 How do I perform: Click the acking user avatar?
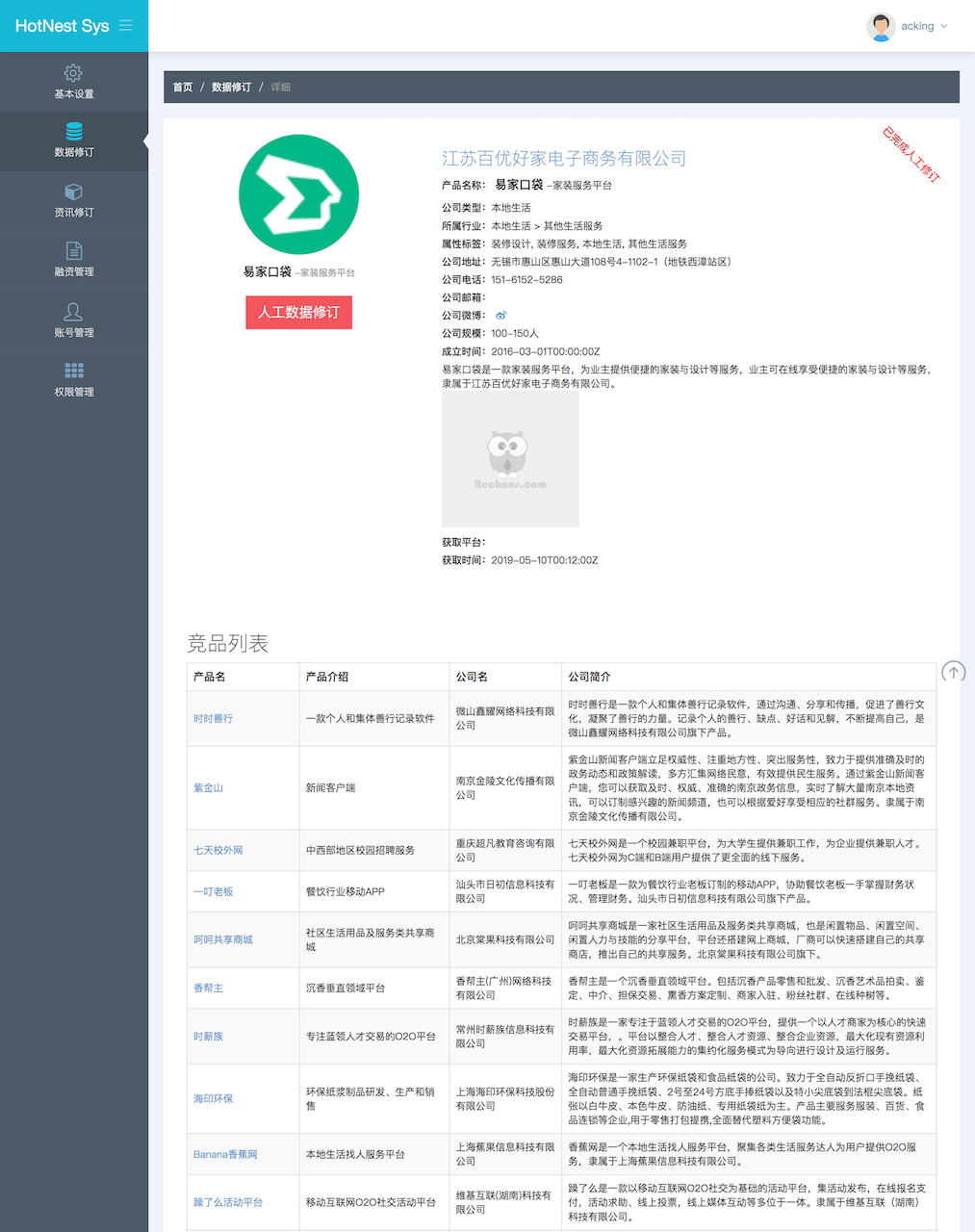tap(881, 27)
